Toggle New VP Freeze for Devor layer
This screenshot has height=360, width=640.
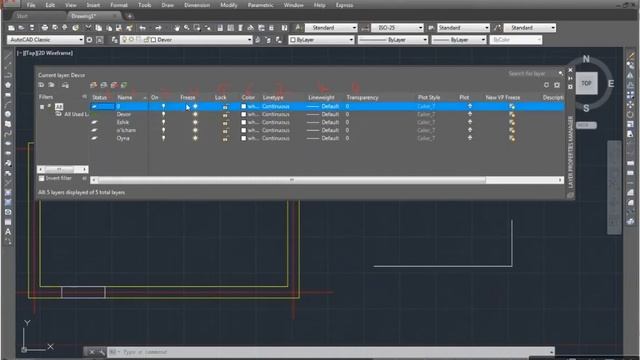[511, 114]
